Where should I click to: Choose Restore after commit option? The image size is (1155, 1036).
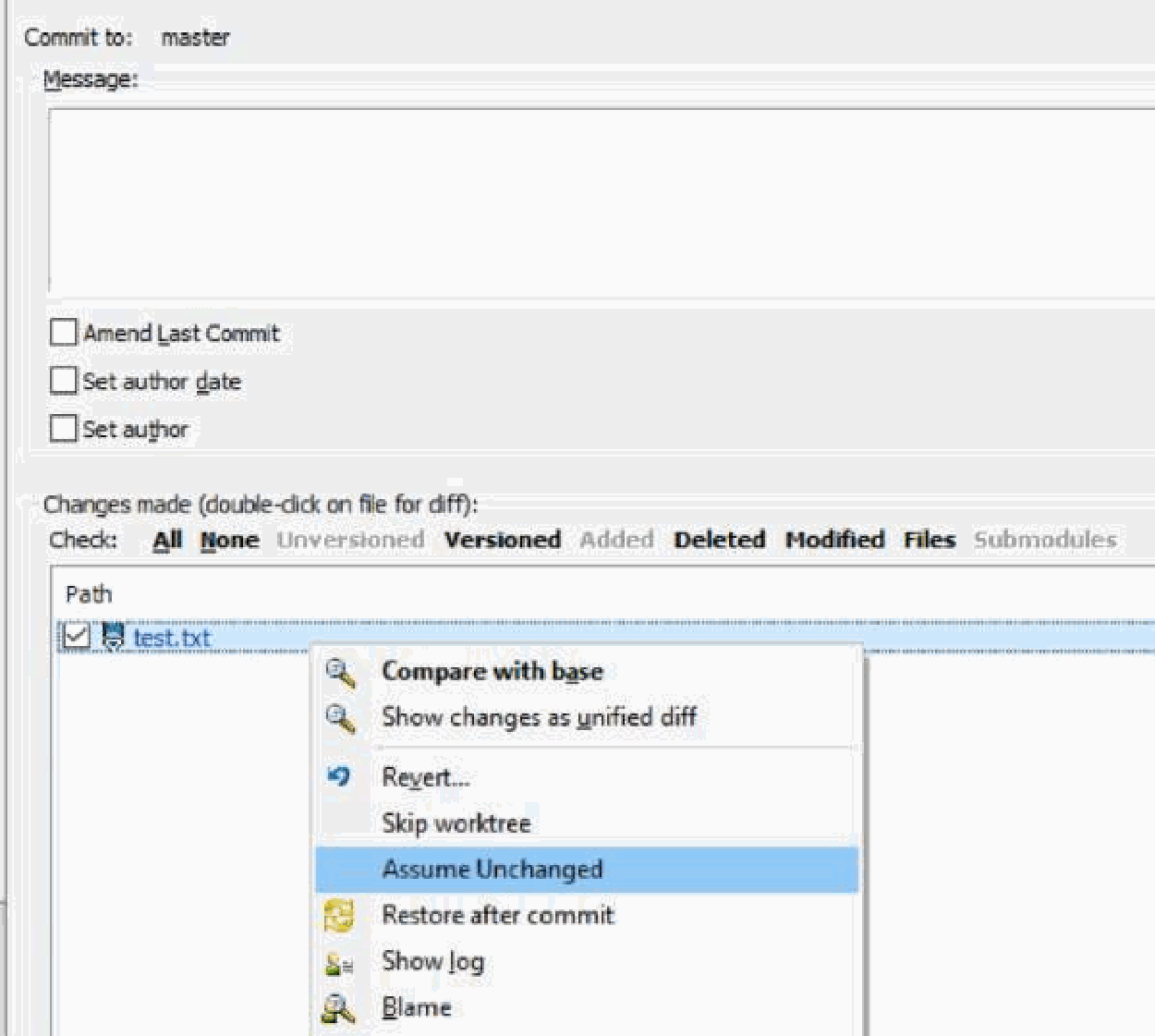[x=587, y=915]
